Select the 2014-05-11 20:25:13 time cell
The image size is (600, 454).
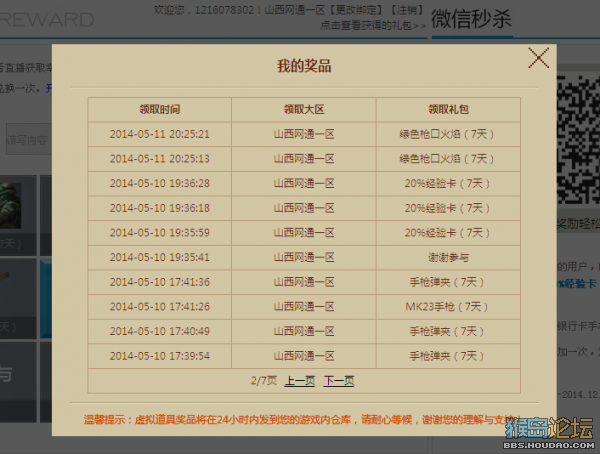coord(160,158)
